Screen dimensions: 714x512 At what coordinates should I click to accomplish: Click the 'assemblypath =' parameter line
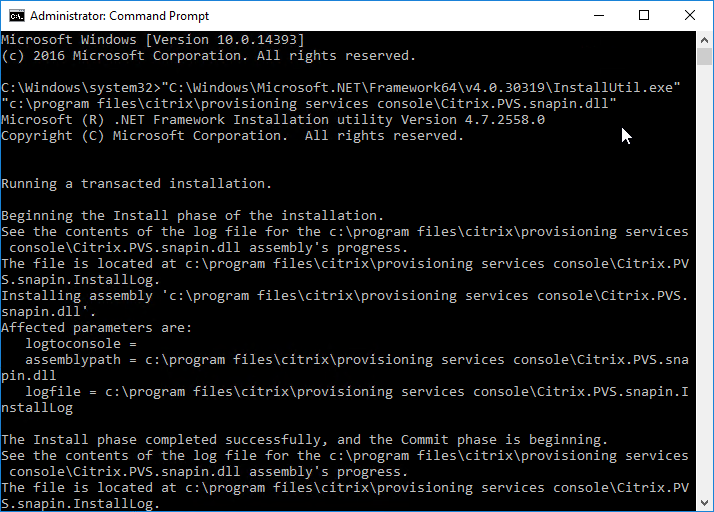click(345, 368)
